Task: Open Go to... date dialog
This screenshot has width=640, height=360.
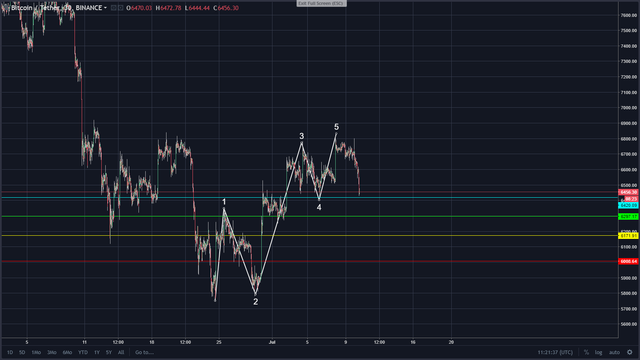Action: [x=144, y=352]
